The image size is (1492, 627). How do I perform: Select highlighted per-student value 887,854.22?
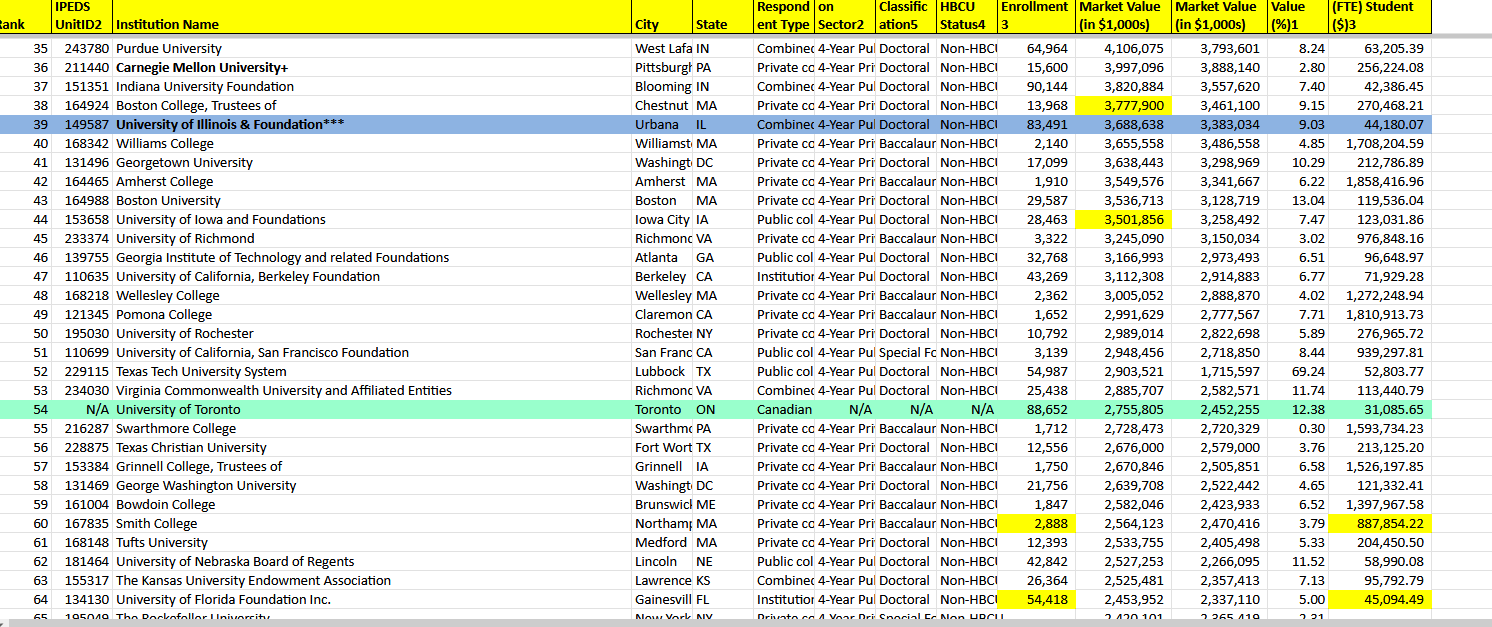click(1380, 523)
